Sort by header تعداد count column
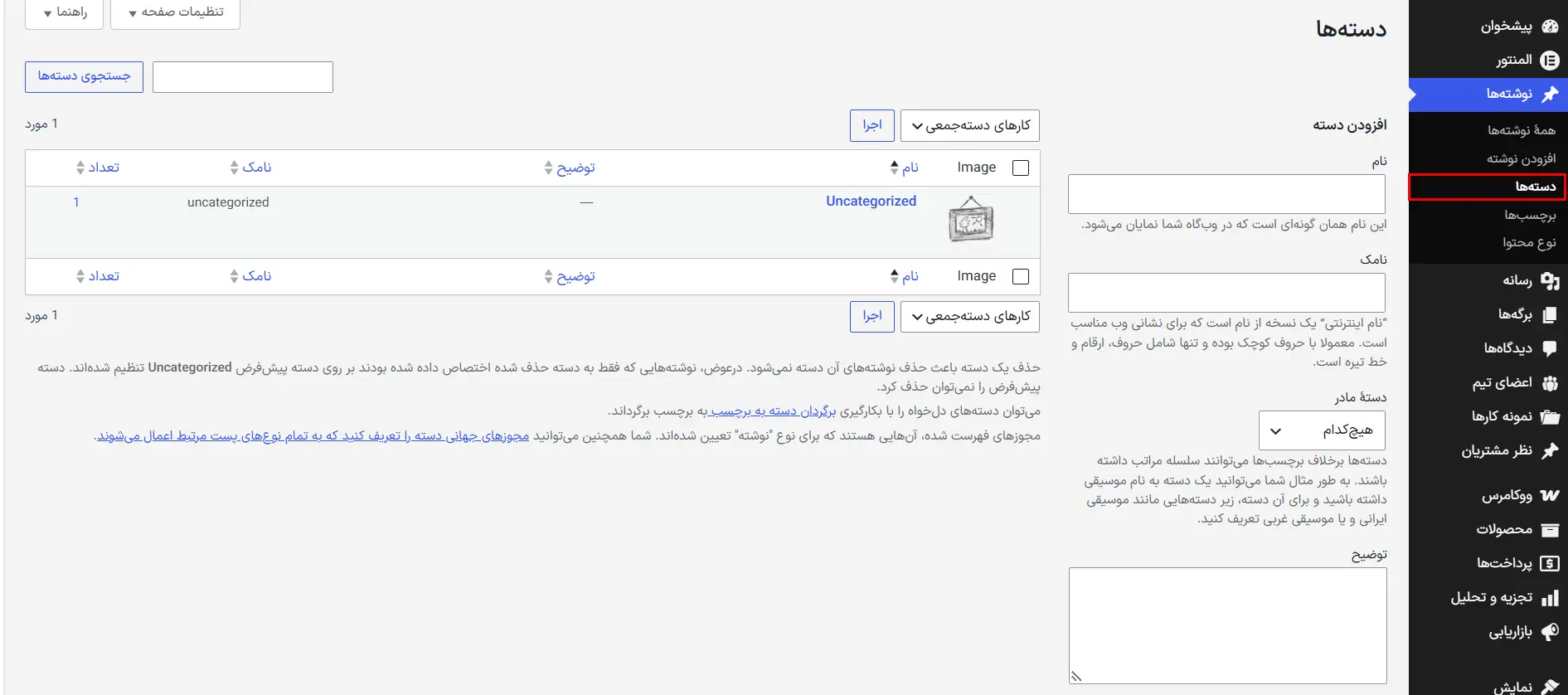The image size is (1568, 695). click(98, 168)
